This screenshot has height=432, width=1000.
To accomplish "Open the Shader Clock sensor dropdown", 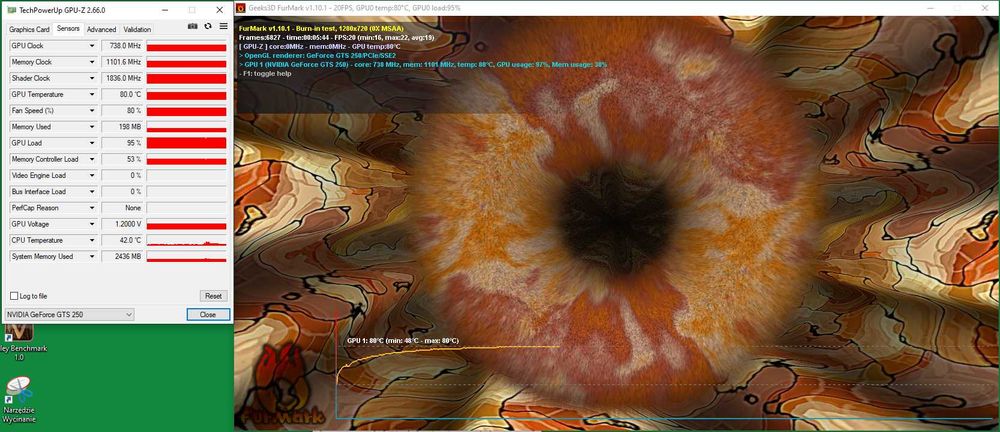I will 92,78.
